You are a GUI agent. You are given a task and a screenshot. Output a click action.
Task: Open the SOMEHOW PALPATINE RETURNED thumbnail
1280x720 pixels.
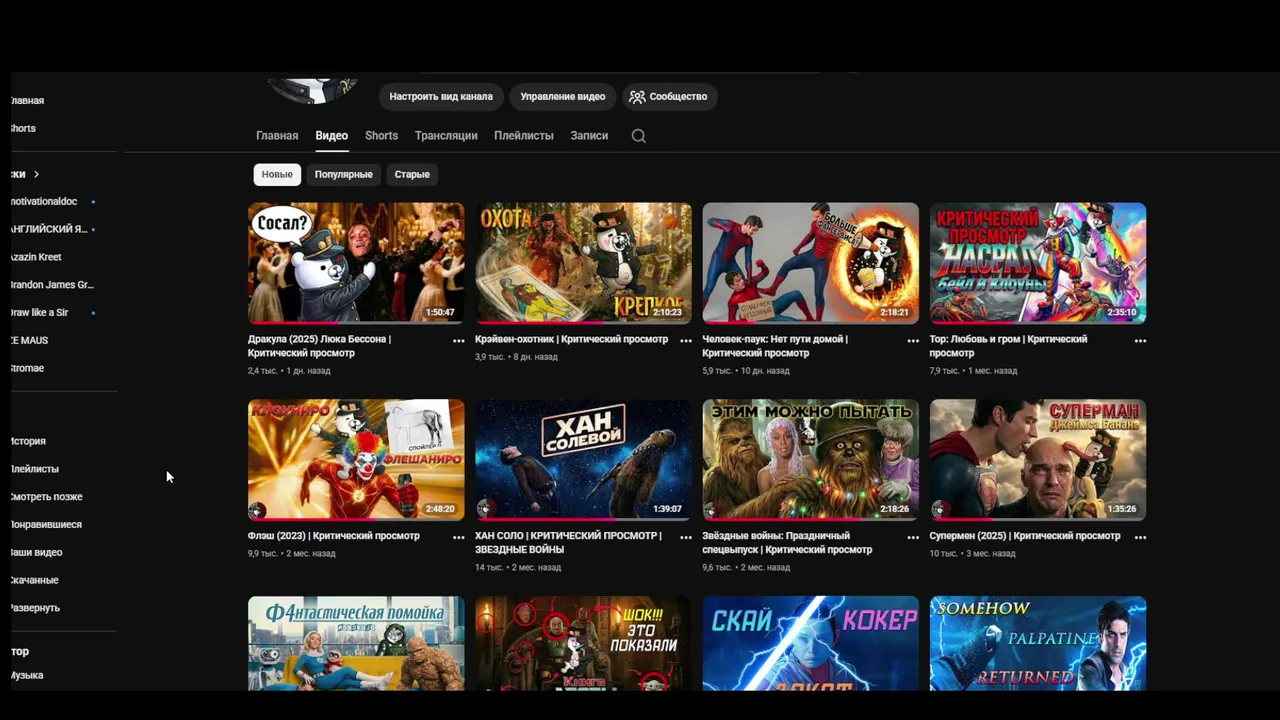(1038, 643)
